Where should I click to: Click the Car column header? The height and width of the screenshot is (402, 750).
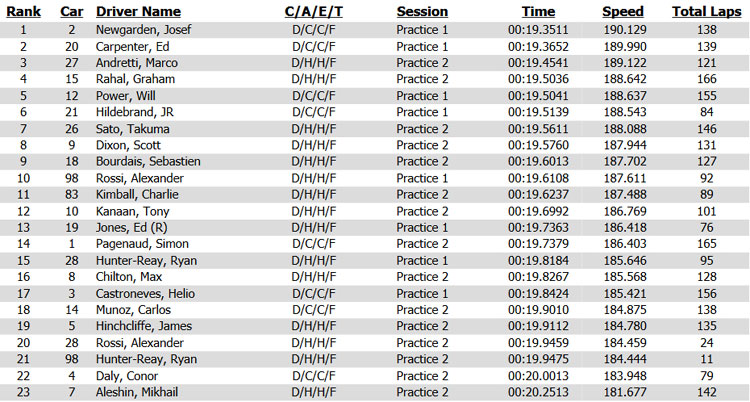point(72,11)
